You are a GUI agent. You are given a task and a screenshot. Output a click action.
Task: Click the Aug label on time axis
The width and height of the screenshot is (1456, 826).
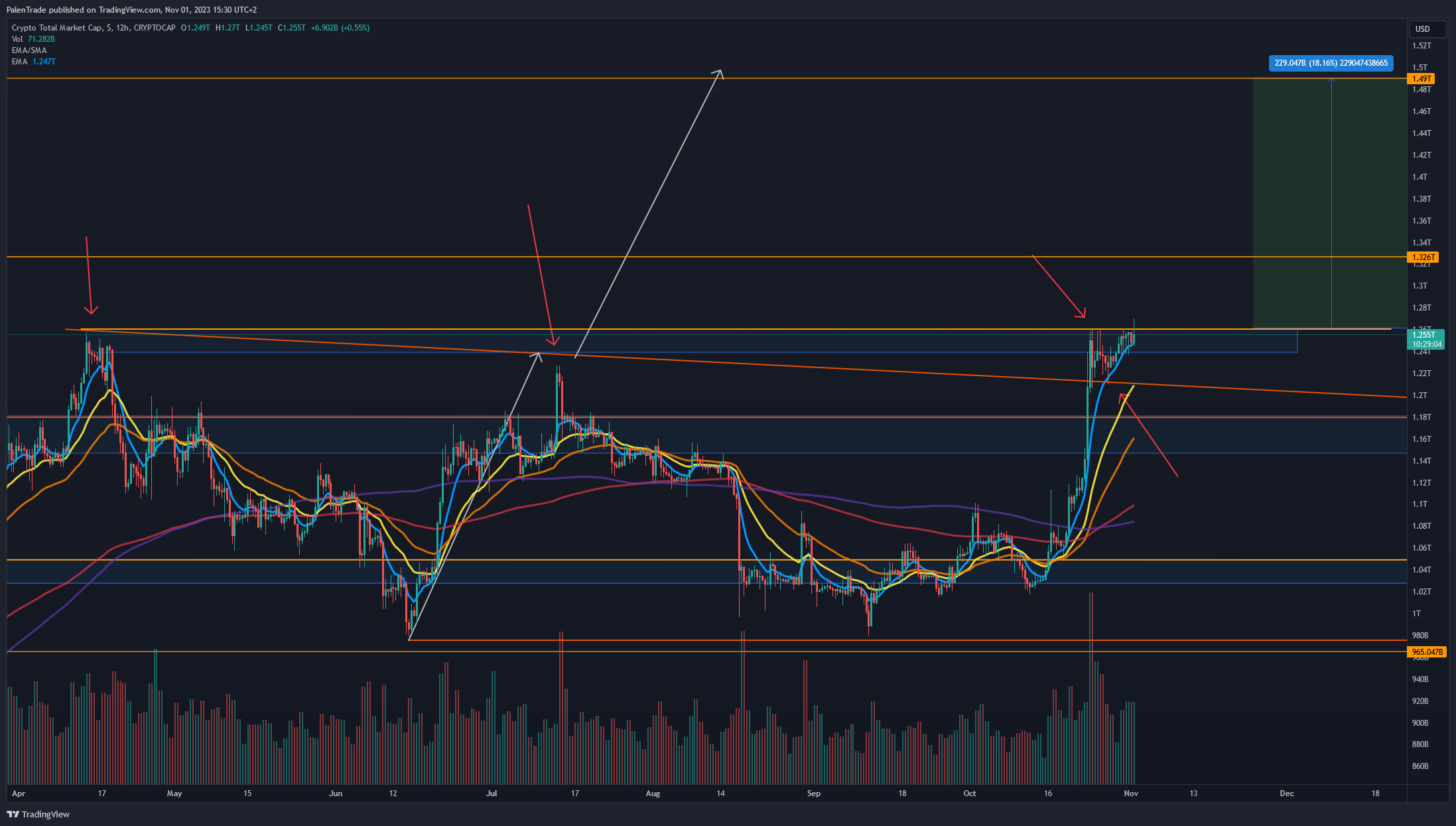tap(653, 793)
